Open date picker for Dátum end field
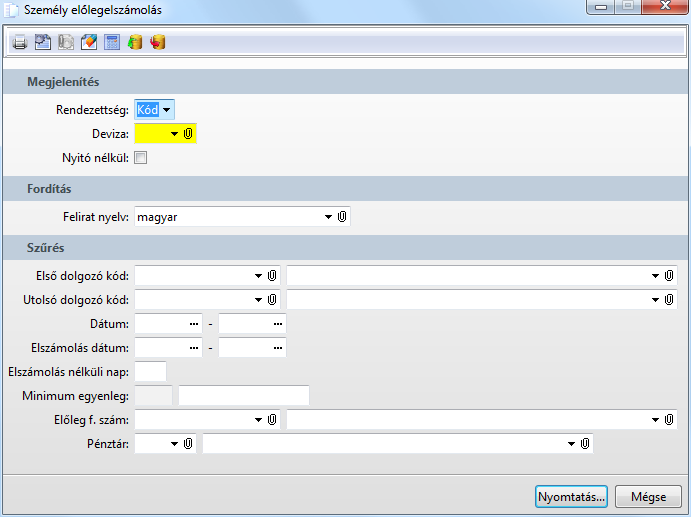 point(278,324)
